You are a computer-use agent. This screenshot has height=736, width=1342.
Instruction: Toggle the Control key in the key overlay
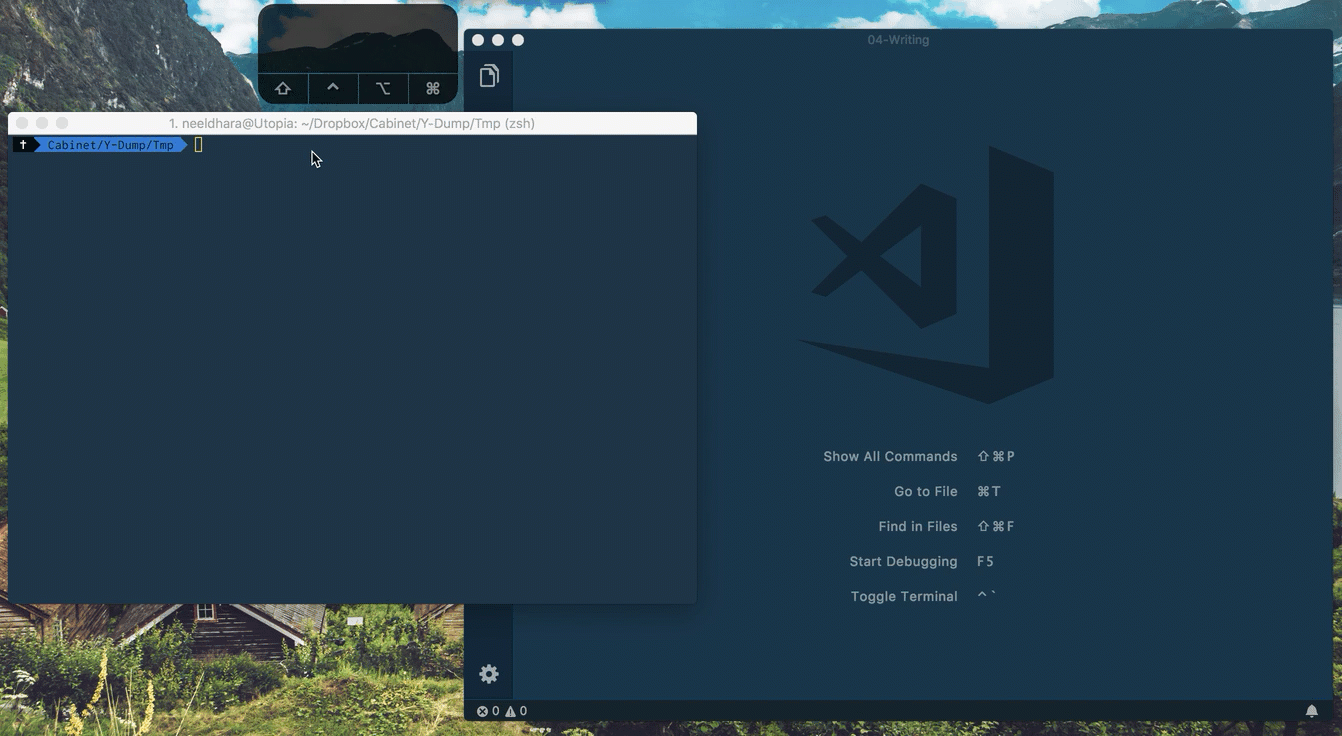[333, 88]
